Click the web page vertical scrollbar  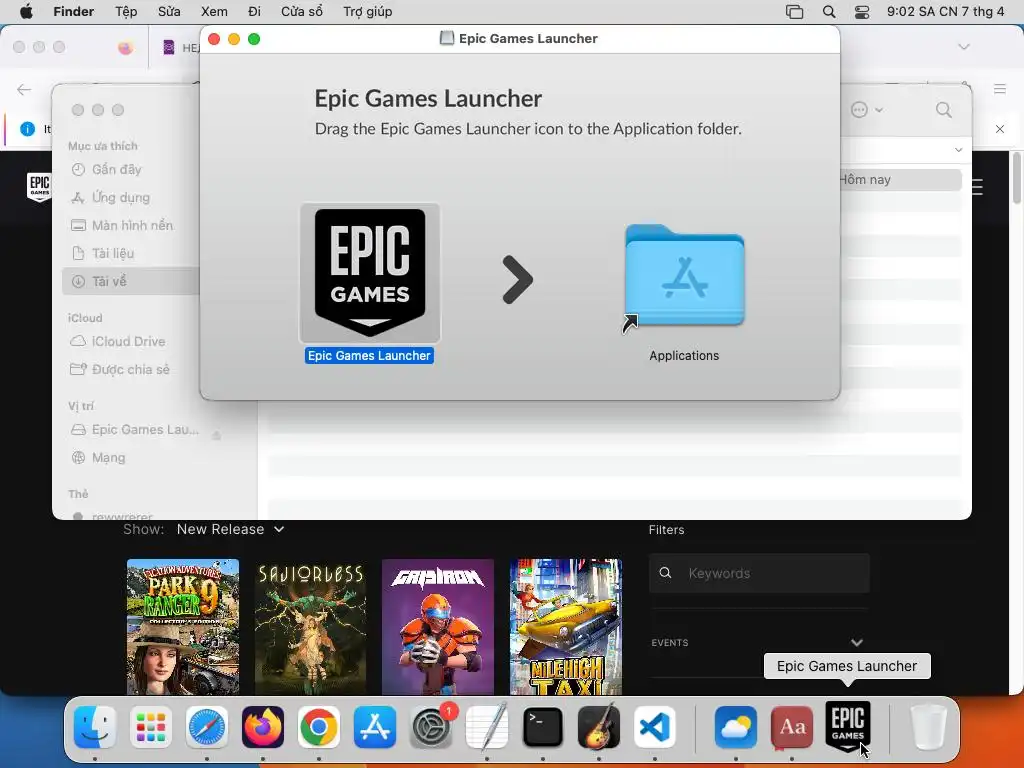tap(1017, 178)
